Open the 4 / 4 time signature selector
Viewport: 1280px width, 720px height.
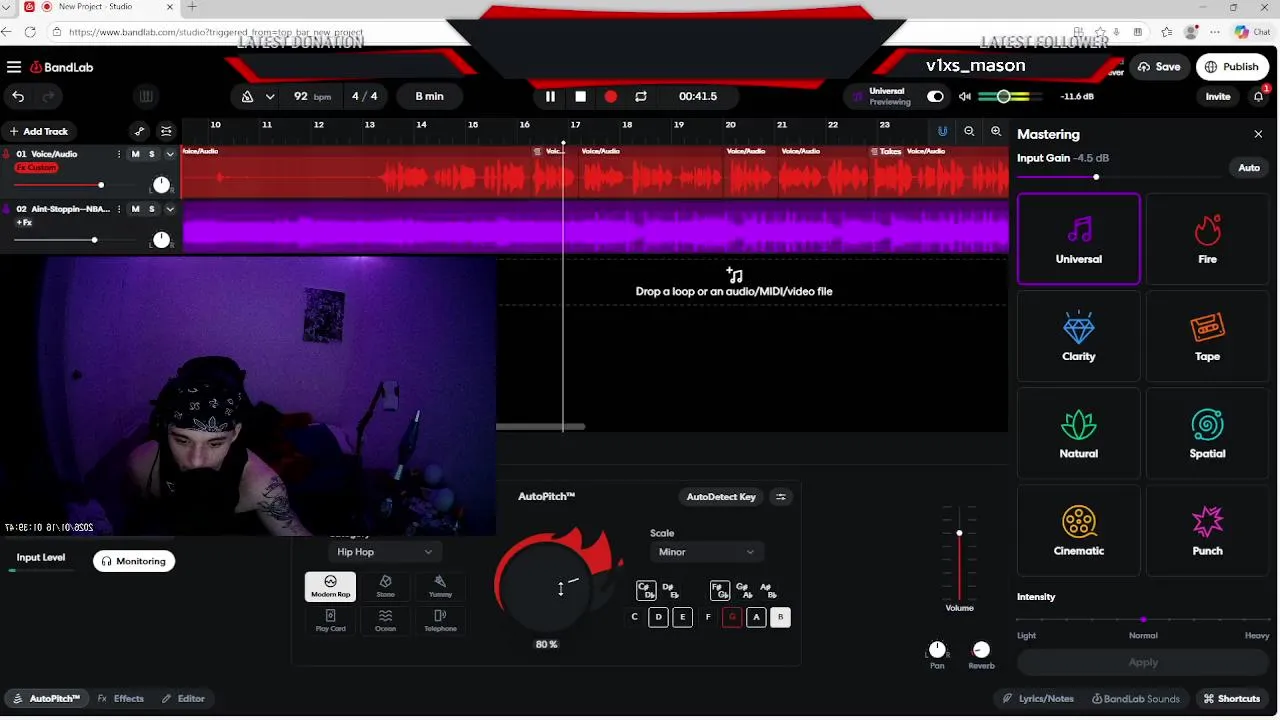pyautogui.click(x=365, y=96)
